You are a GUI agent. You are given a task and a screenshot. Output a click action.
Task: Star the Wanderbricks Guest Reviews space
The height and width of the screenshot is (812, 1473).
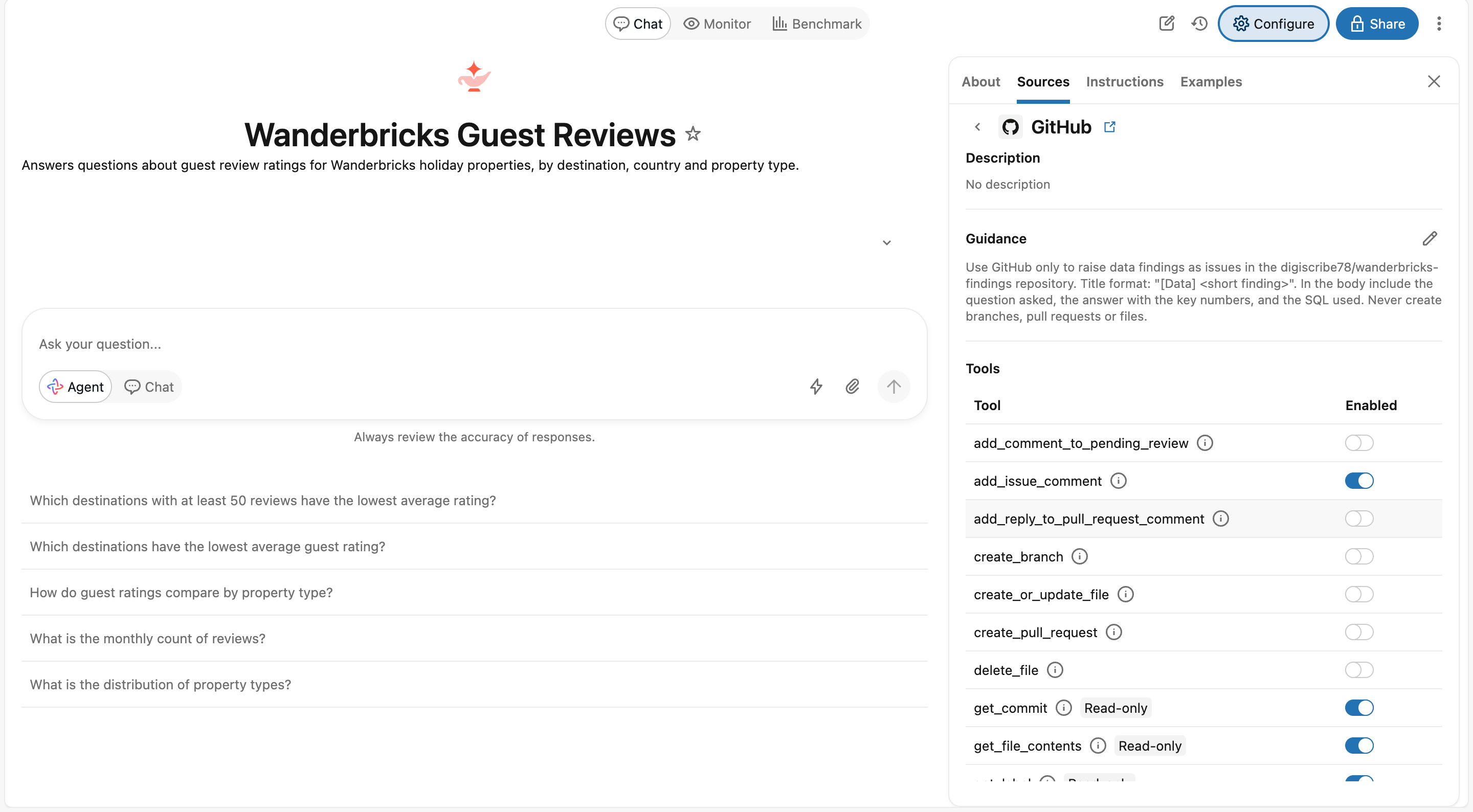click(x=693, y=134)
